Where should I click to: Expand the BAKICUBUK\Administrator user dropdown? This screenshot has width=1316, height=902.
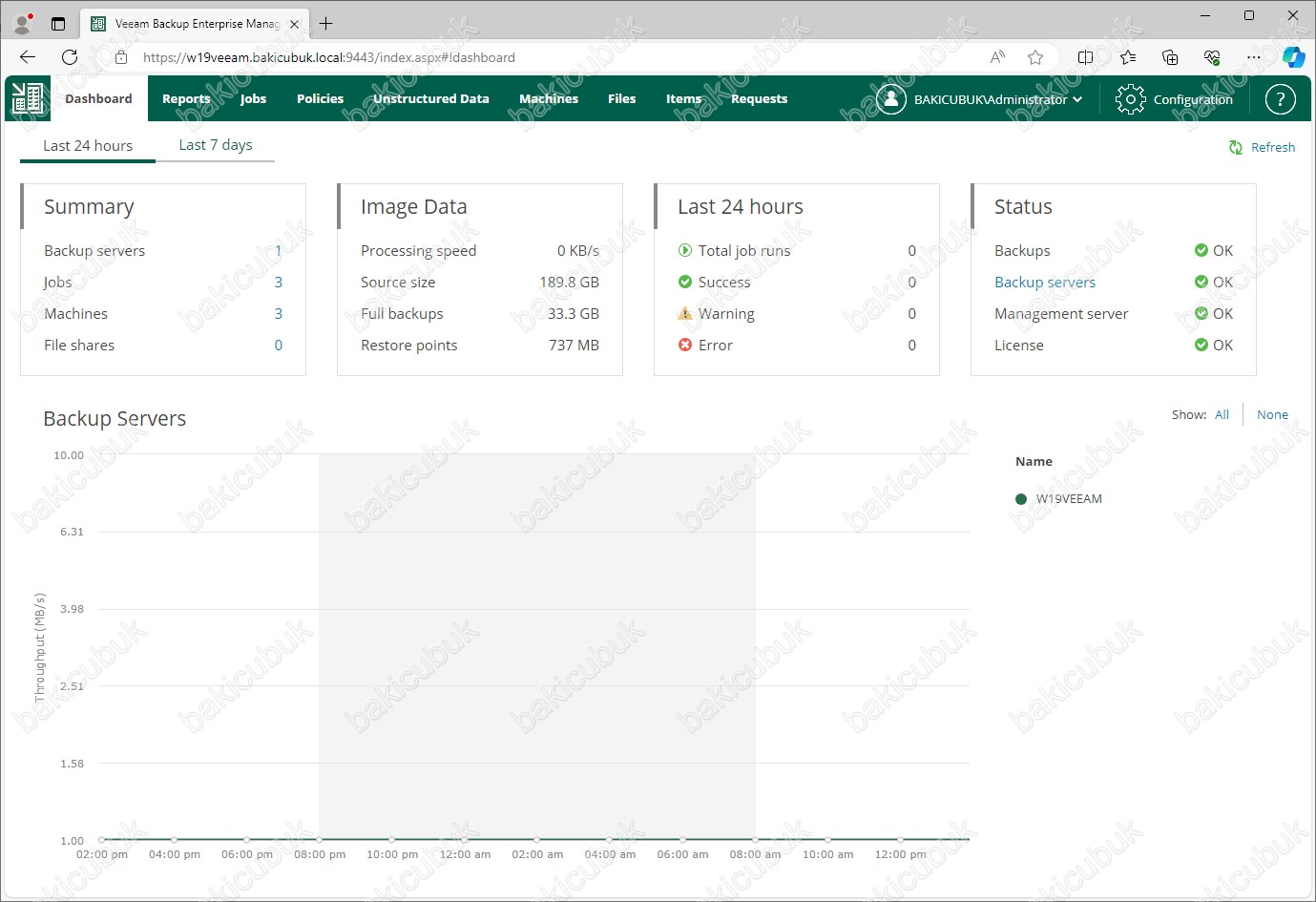[x=998, y=99]
